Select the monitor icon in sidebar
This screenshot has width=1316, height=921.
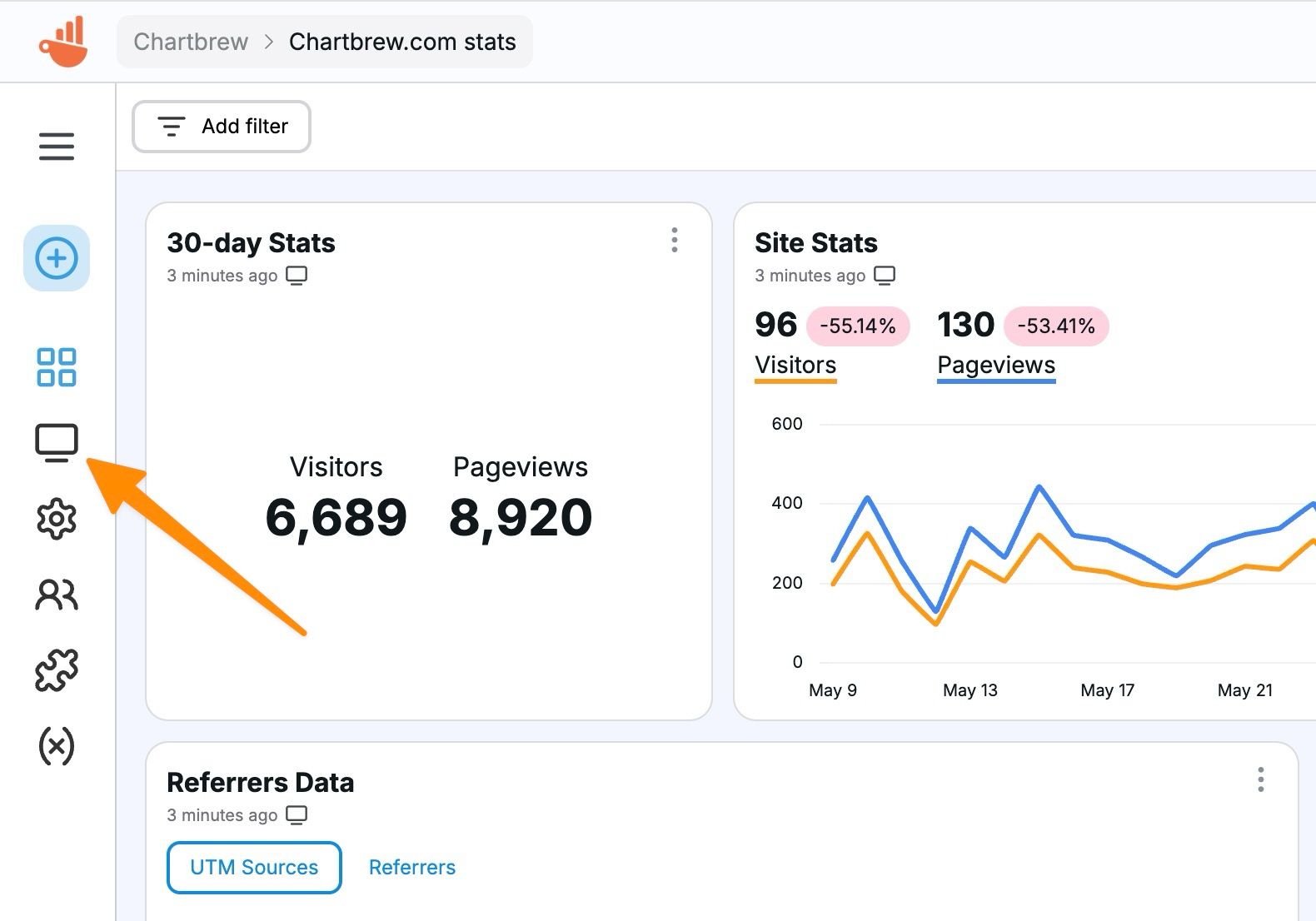tap(57, 442)
